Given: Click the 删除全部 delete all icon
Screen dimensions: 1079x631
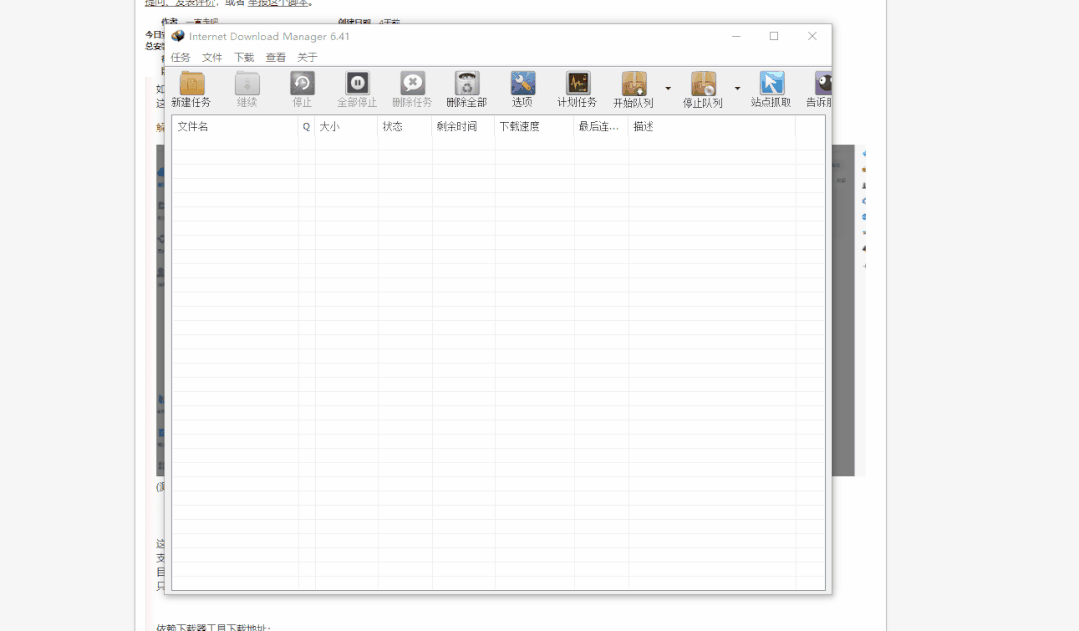Looking at the screenshot, I should [467, 83].
